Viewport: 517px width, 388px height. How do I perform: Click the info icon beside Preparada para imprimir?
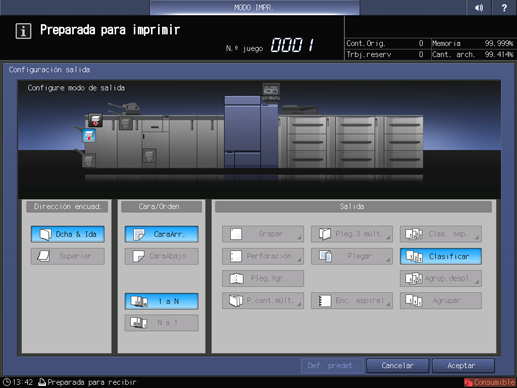point(23,31)
